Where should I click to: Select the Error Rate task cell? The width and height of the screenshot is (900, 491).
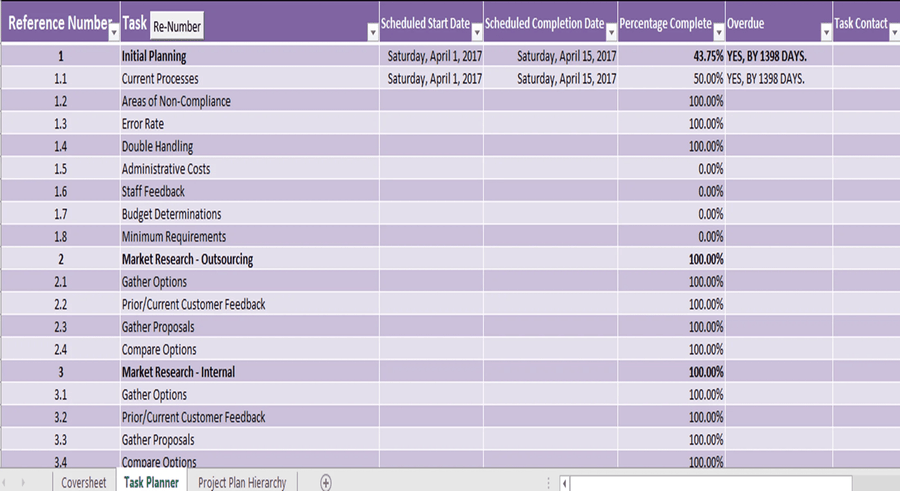pyautogui.click(x=250, y=123)
